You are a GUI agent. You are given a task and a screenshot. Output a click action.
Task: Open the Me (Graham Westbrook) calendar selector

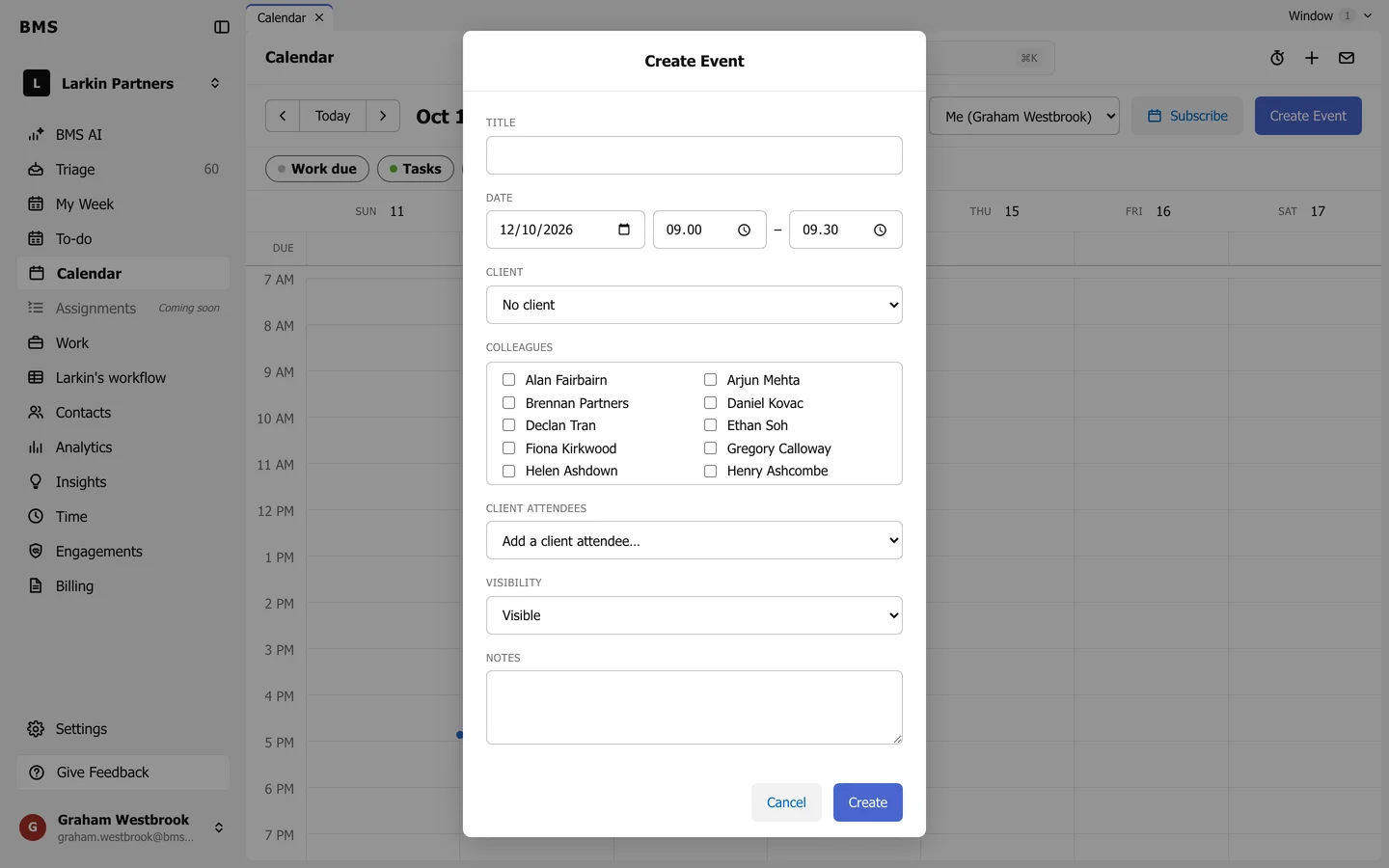click(x=1024, y=116)
